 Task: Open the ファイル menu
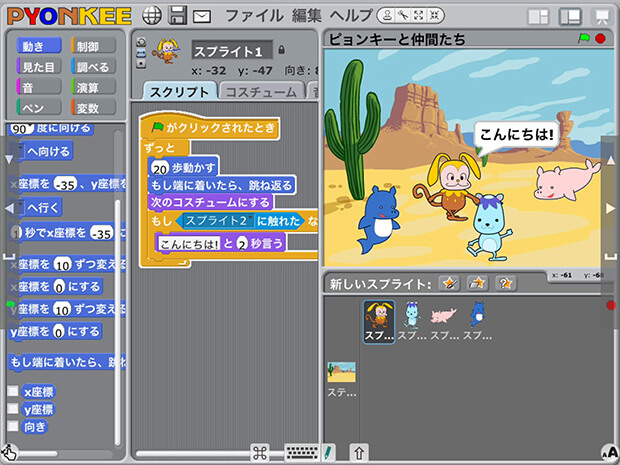tap(254, 16)
